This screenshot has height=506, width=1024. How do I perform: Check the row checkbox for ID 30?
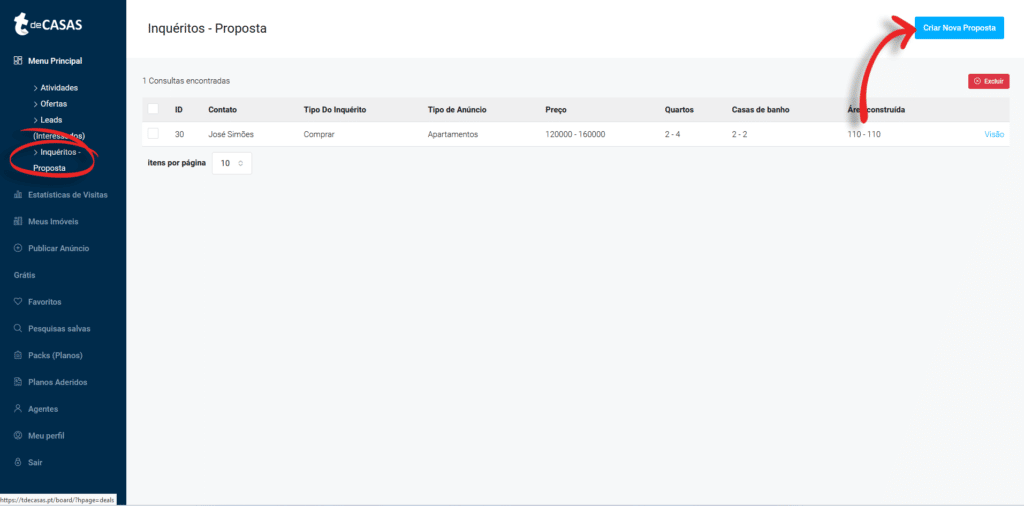(x=153, y=134)
